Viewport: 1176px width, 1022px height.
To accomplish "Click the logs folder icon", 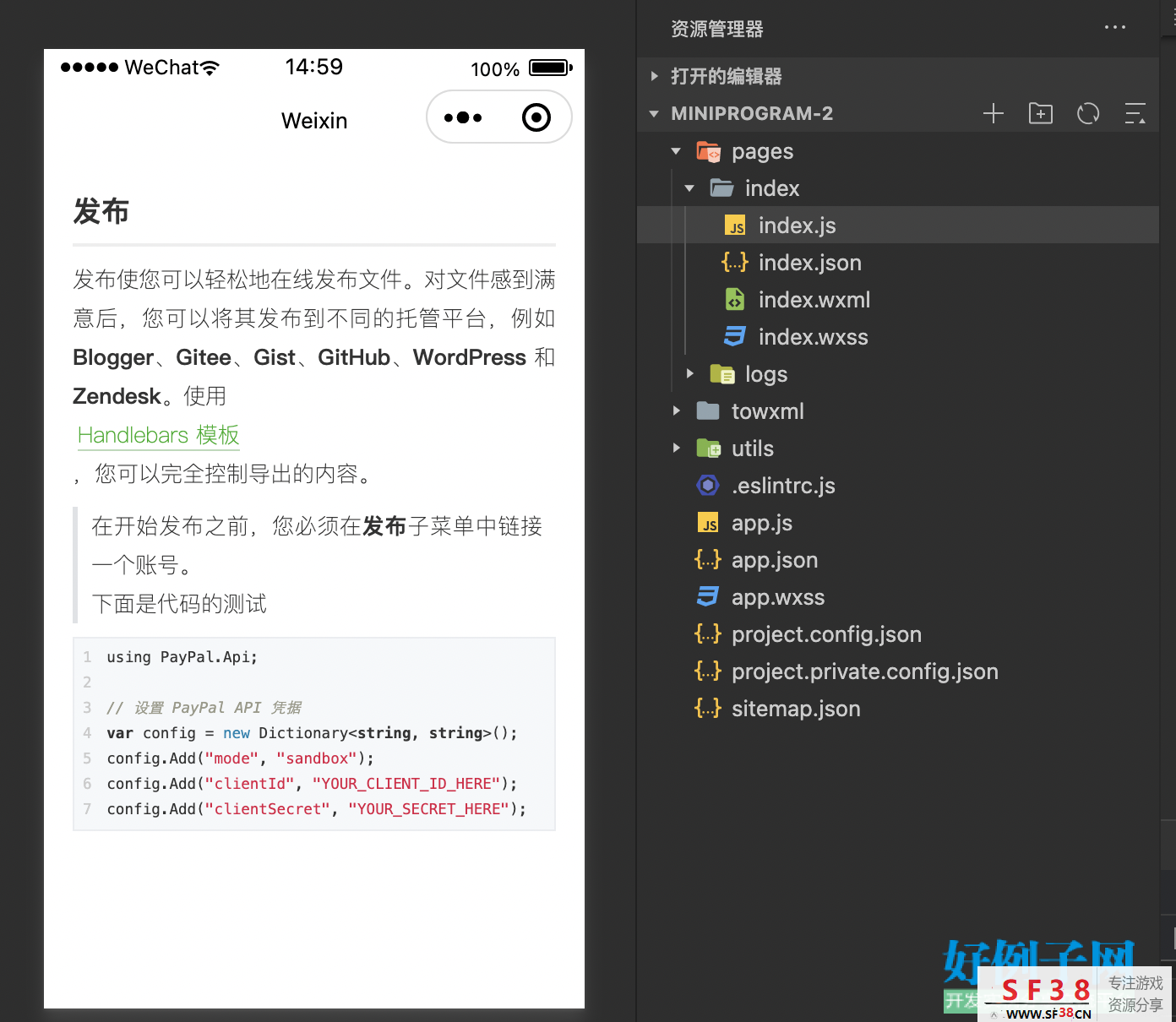I will pyautogui.click(x=722, y=374).
